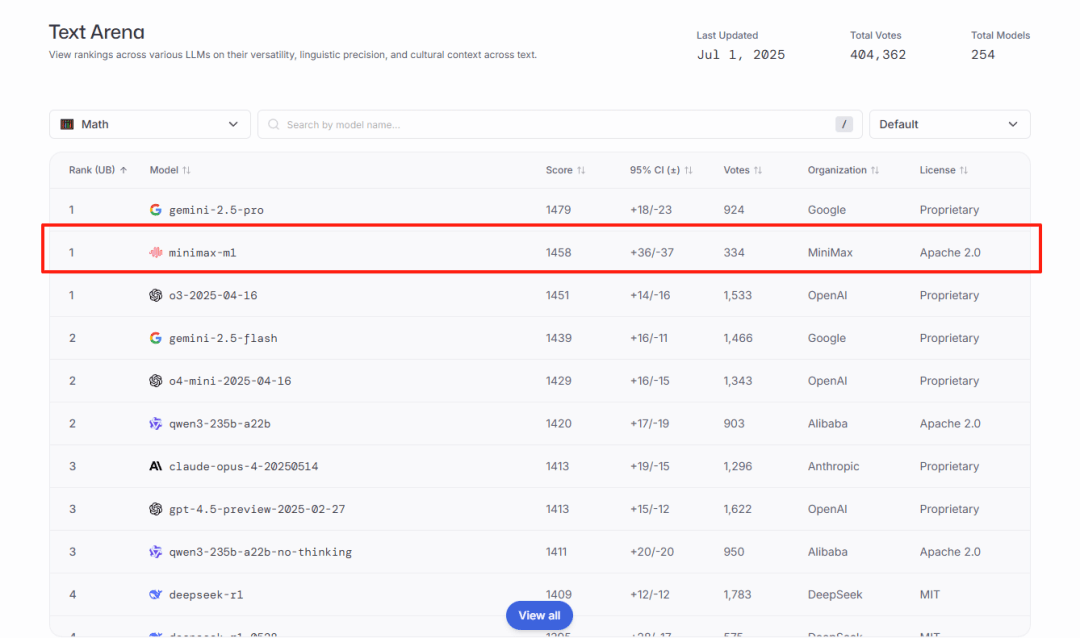The image size is (1080, 638).
Task: Click the MIT license cell for deepseek-r1
Action: [930, 594]
